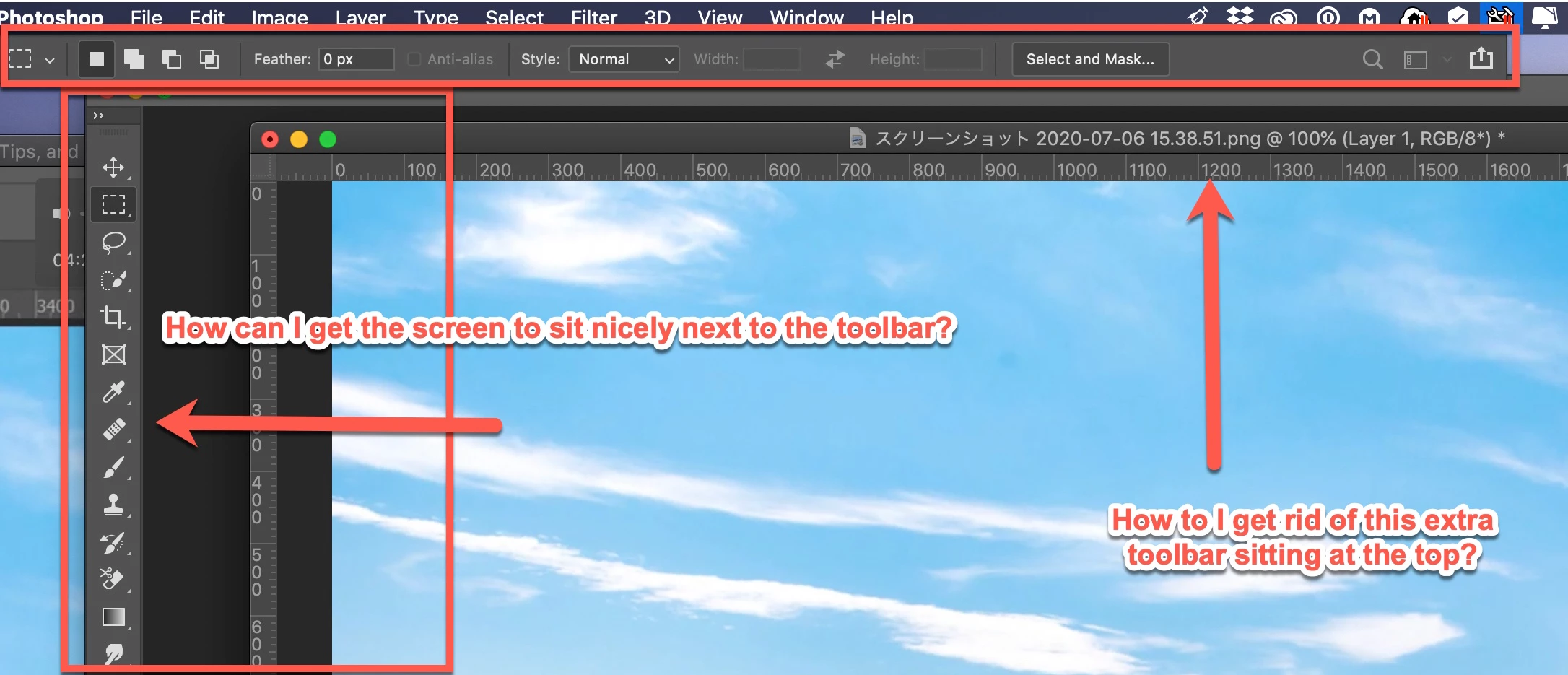Open the View menu
Image resolution: width=1568 pixels, height=675 pixels.
click(x=720, y=17)
